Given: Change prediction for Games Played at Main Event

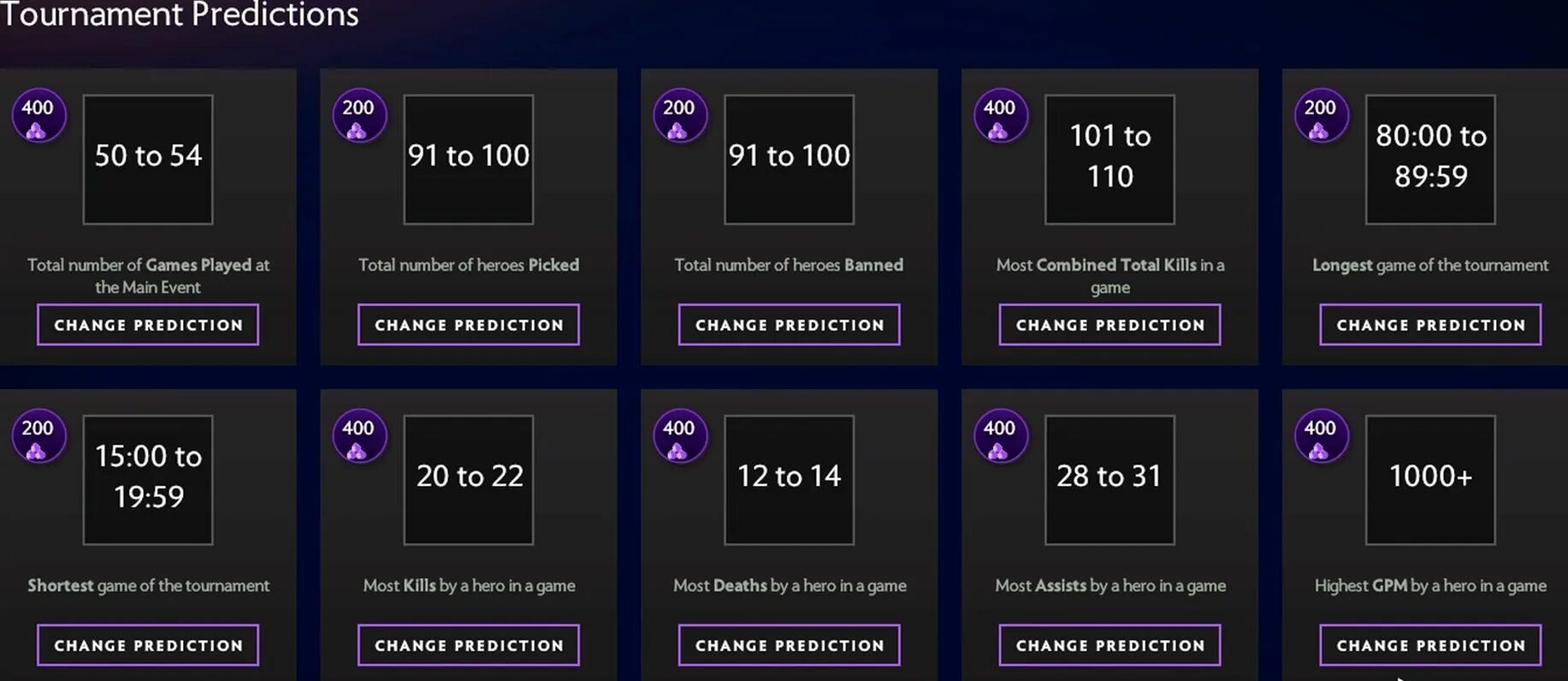Looking at the screenshot, I should 148,325.
